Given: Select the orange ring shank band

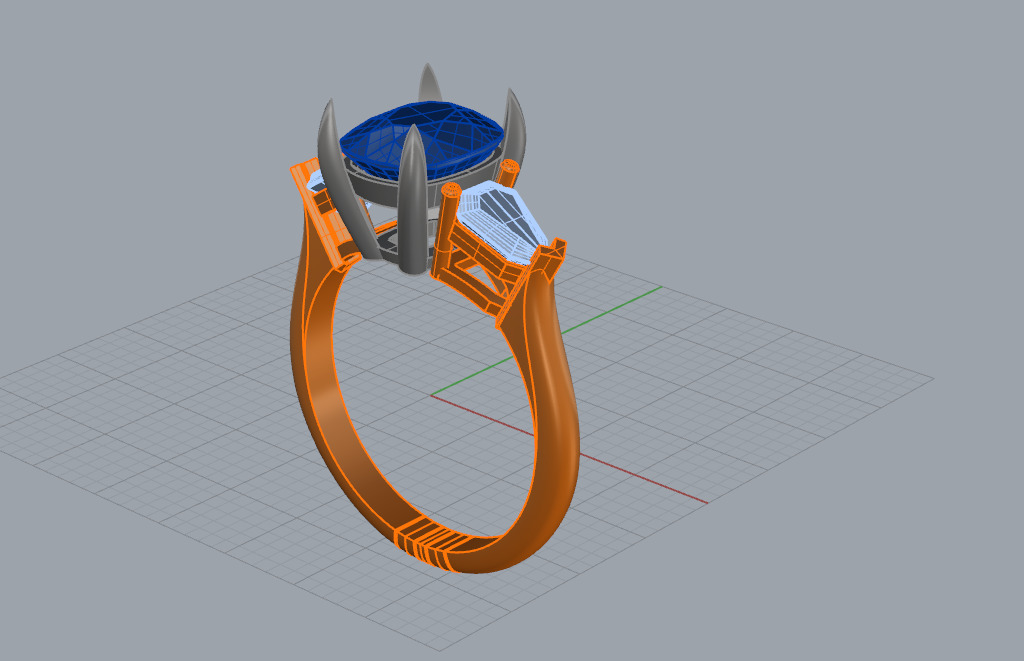Looking at the screenshot, I should [555, 418].
